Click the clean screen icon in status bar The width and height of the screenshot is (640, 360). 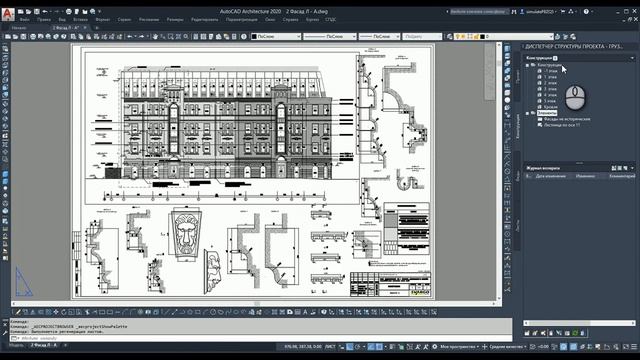pyautogui.click(x=626, y=347)
